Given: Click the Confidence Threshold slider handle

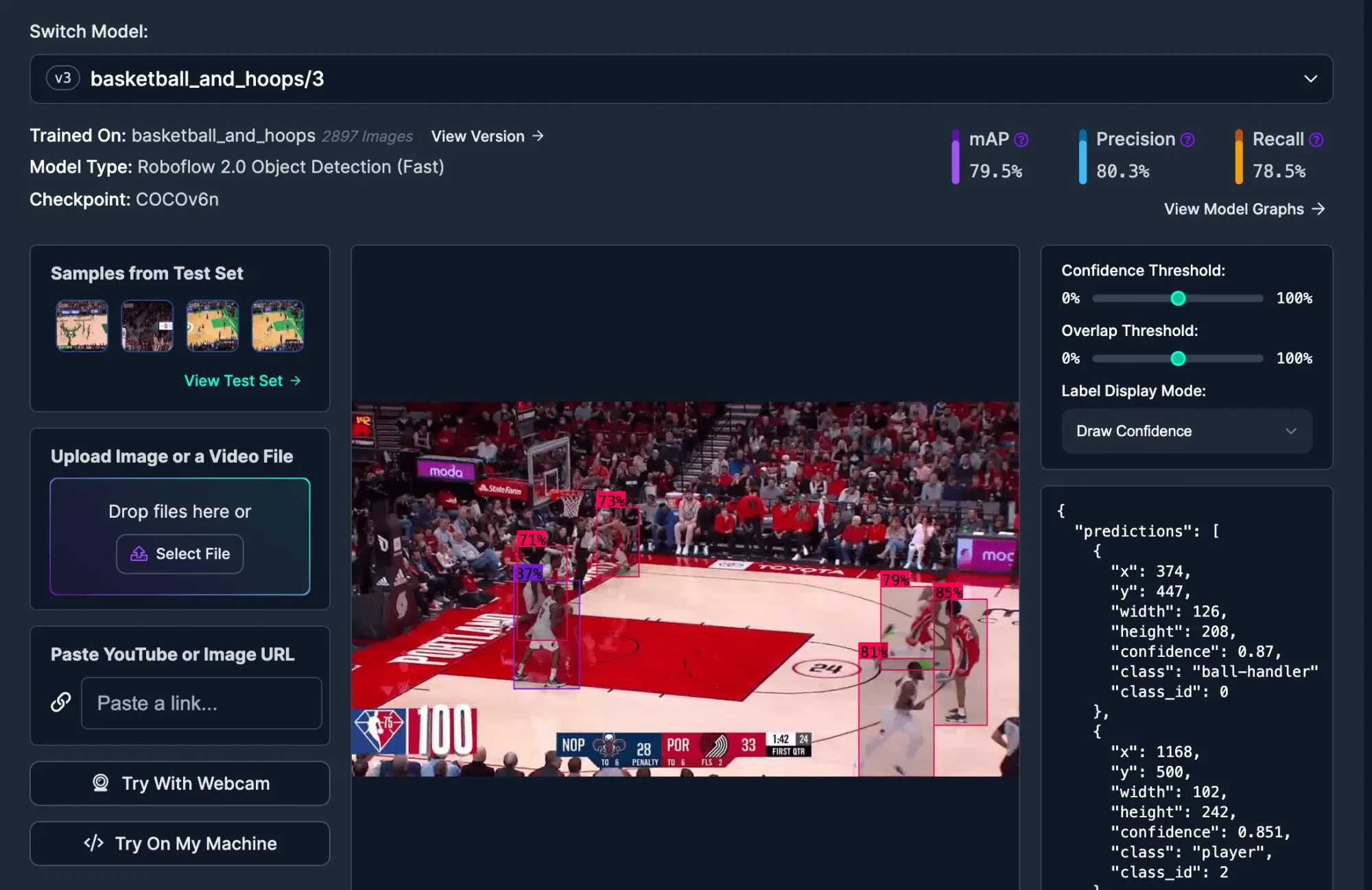Looking at the screenshot, I should tap(1178, 298).
